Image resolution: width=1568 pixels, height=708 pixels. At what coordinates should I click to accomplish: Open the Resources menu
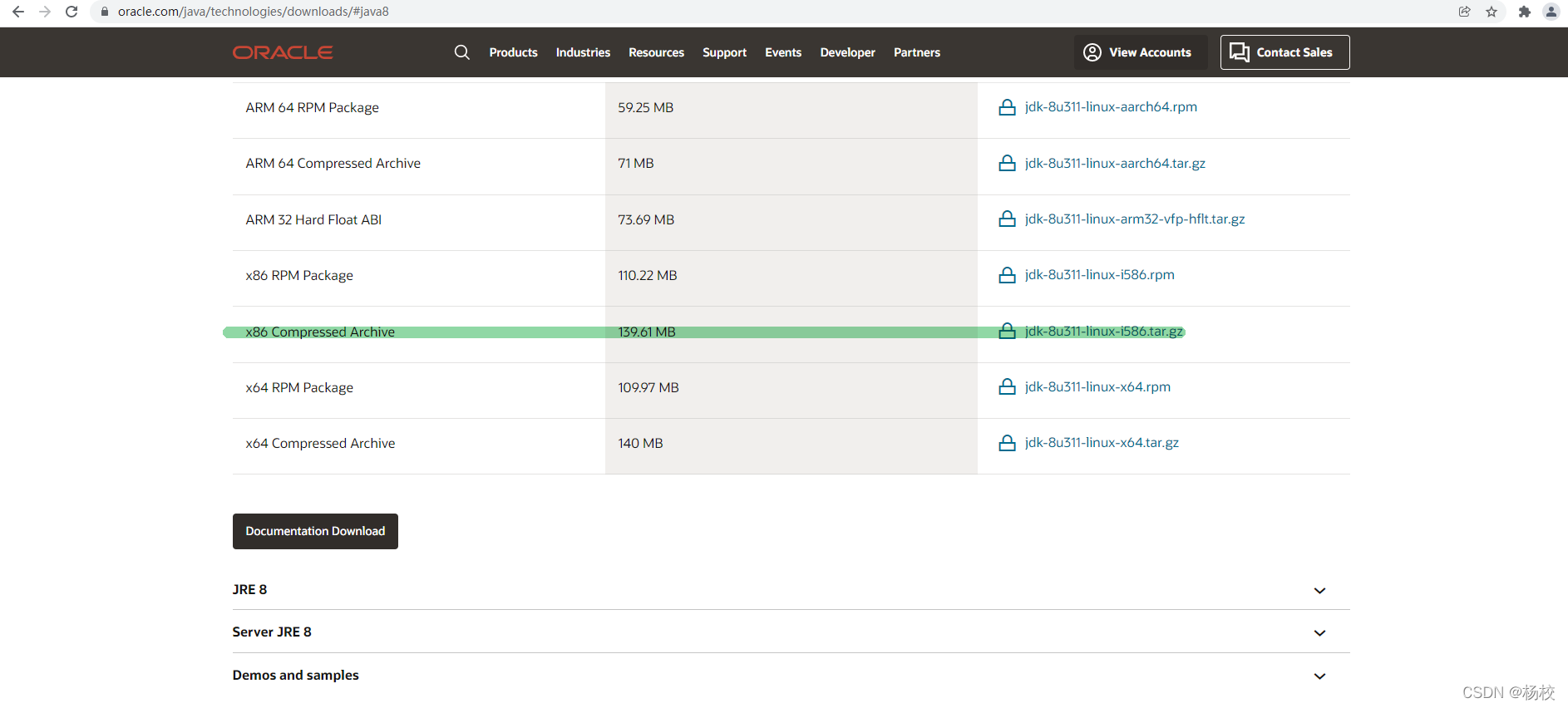pos(656,52)
